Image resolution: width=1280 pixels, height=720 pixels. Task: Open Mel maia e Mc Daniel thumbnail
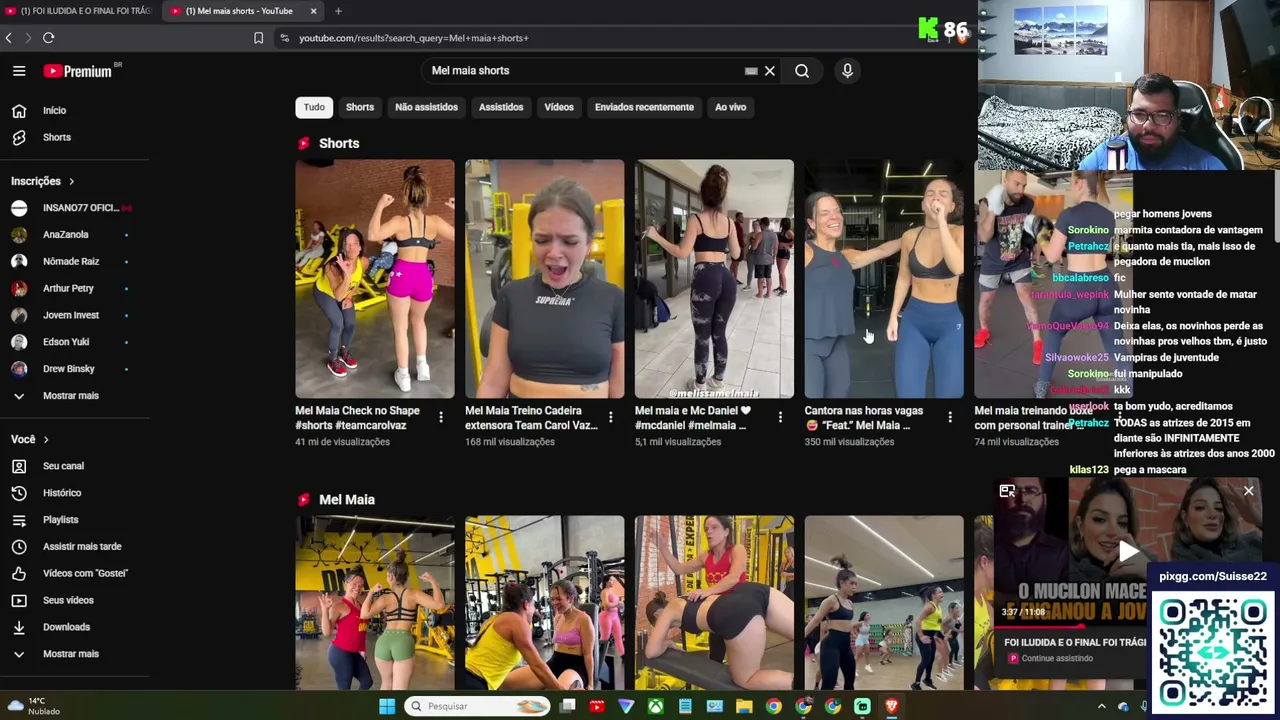click(x=714, y=279)
